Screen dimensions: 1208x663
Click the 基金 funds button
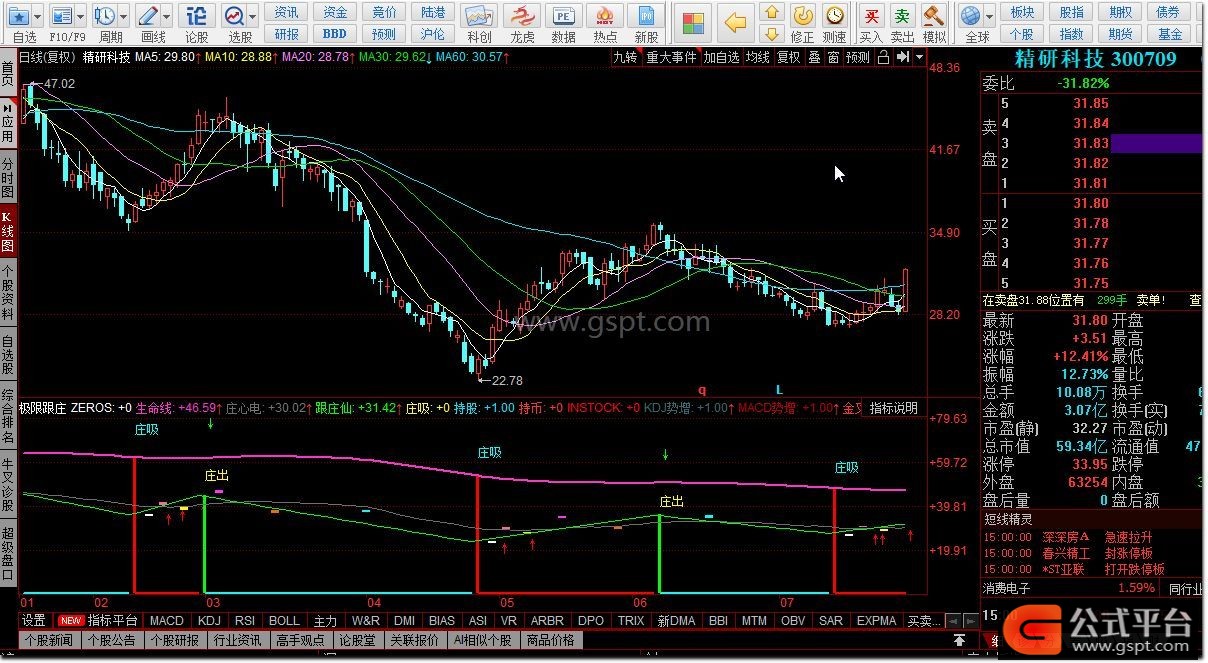tap(1170, 33)
